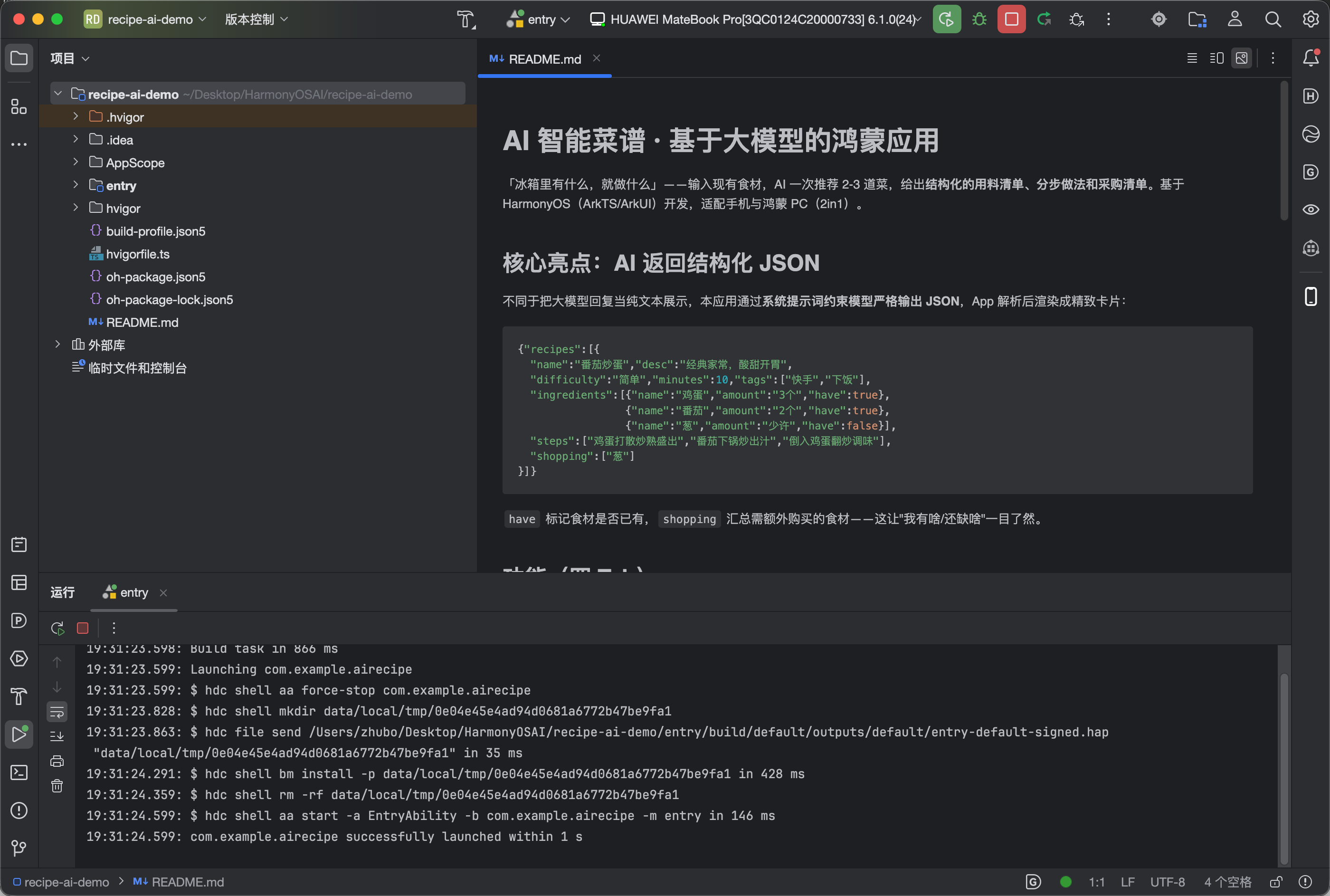
Task: Open the Project tool window folder icon
Action: coord(19,58)
